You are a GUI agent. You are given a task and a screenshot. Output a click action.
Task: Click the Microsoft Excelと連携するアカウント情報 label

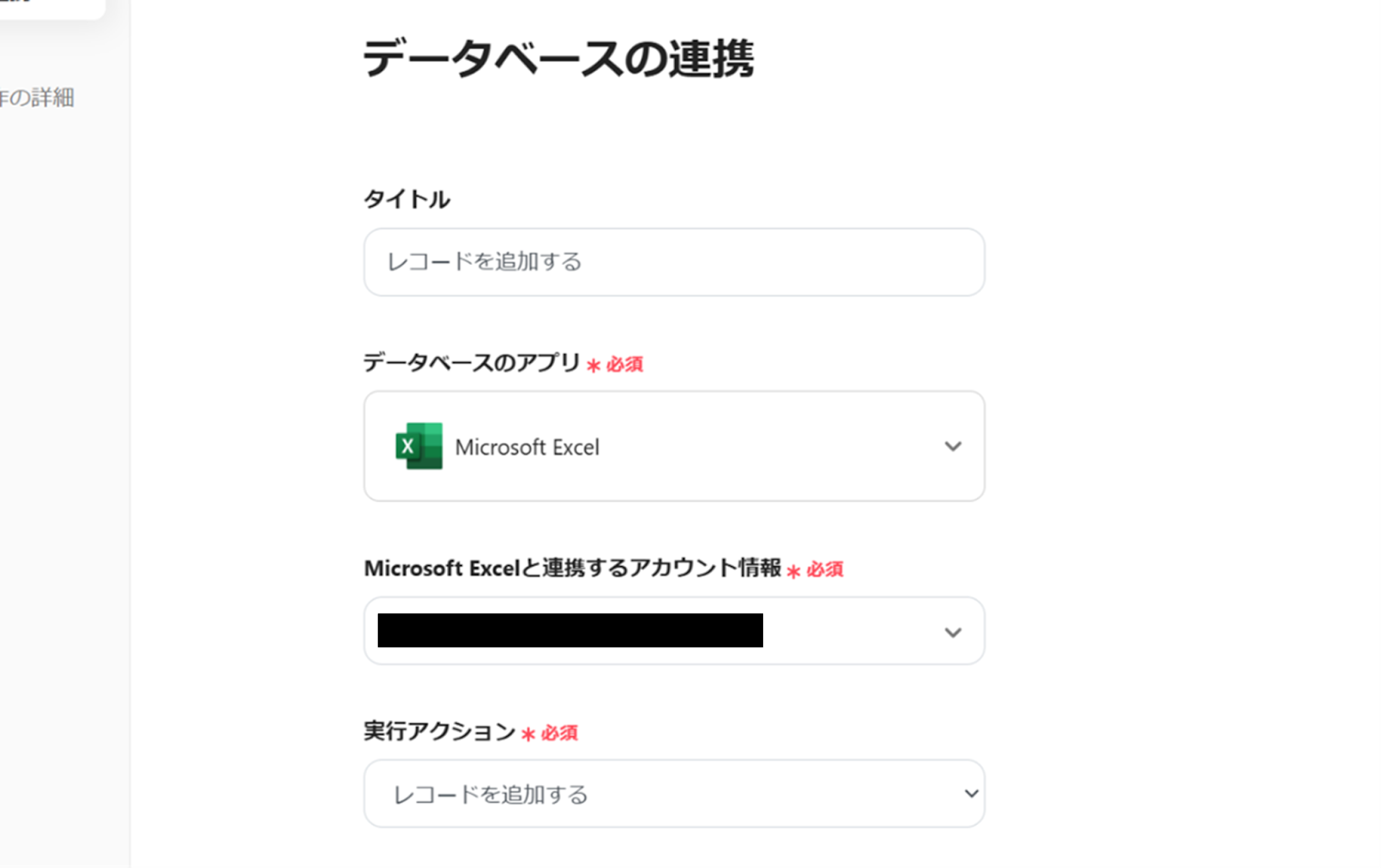coord(572,568)
